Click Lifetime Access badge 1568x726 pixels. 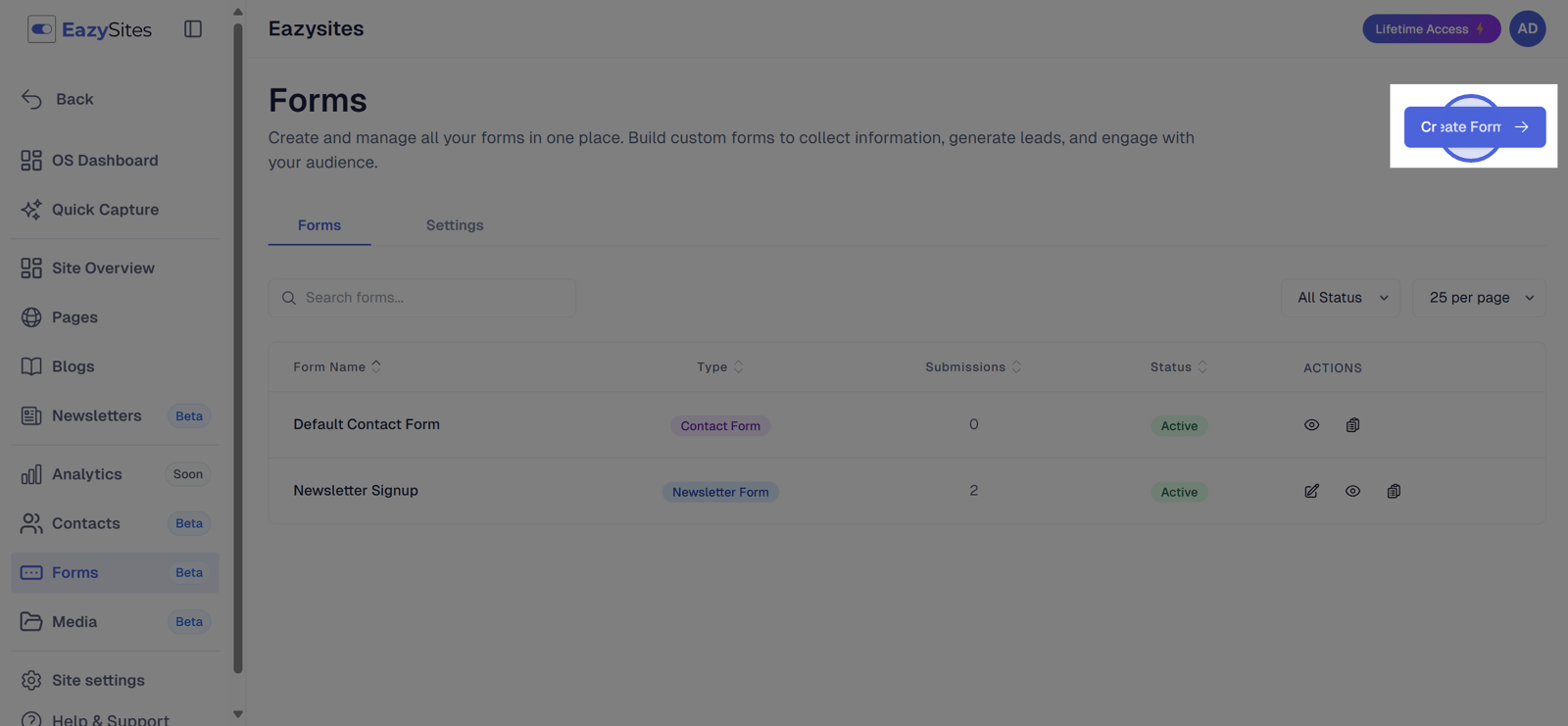coord(1431,28)
